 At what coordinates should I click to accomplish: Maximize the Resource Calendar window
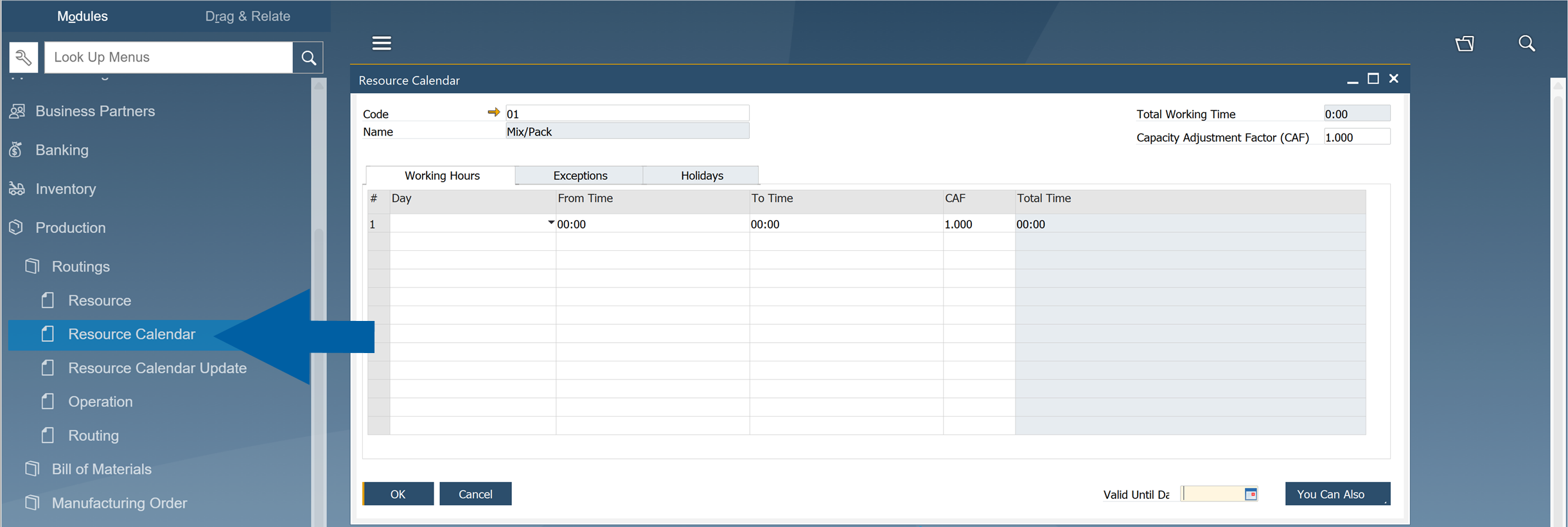pos(1373,78)
